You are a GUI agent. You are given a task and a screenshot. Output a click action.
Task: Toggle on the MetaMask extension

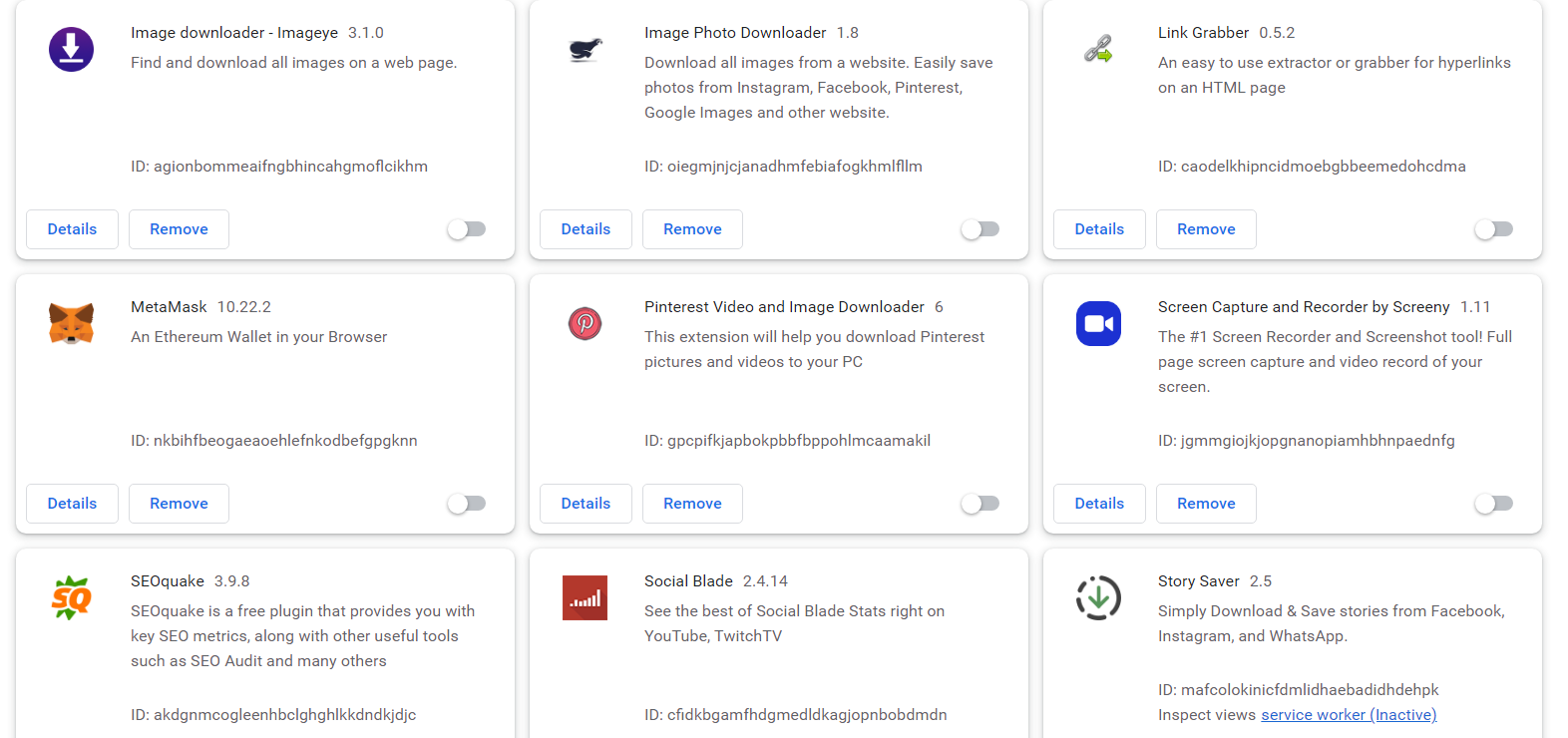(467, 504)
